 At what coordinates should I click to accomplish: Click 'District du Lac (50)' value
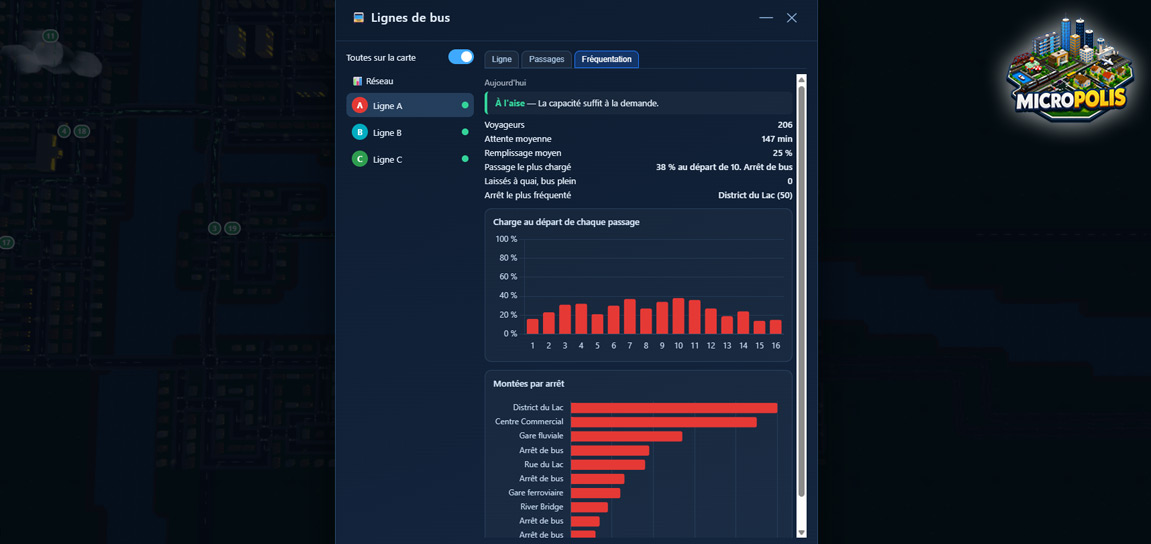(x=755, y=195)
